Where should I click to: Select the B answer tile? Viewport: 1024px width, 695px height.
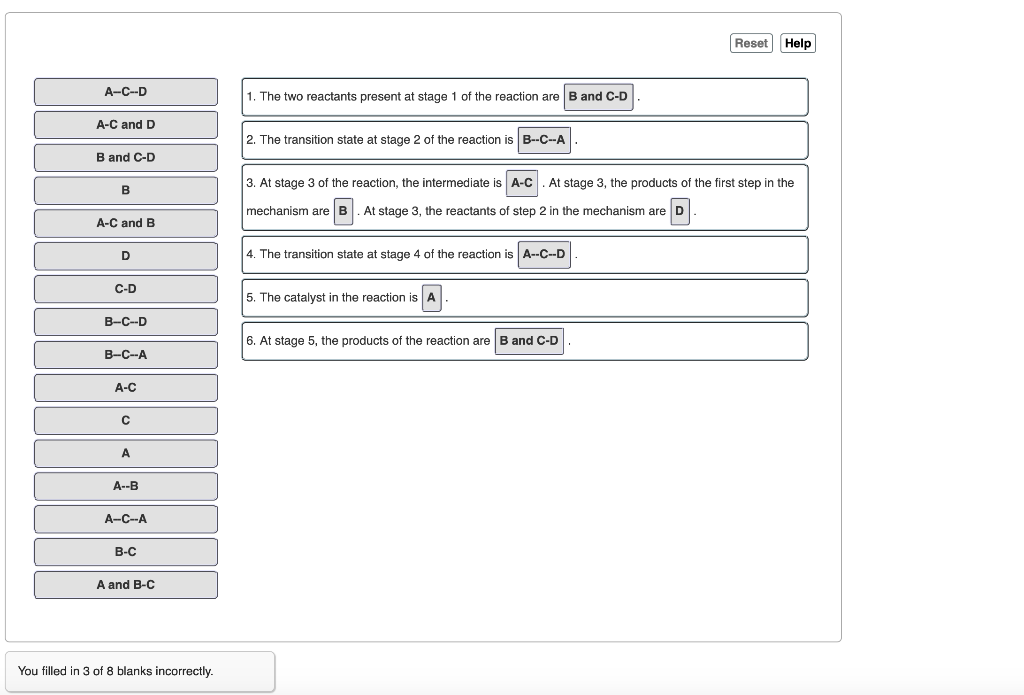click(x=126, y=190)
